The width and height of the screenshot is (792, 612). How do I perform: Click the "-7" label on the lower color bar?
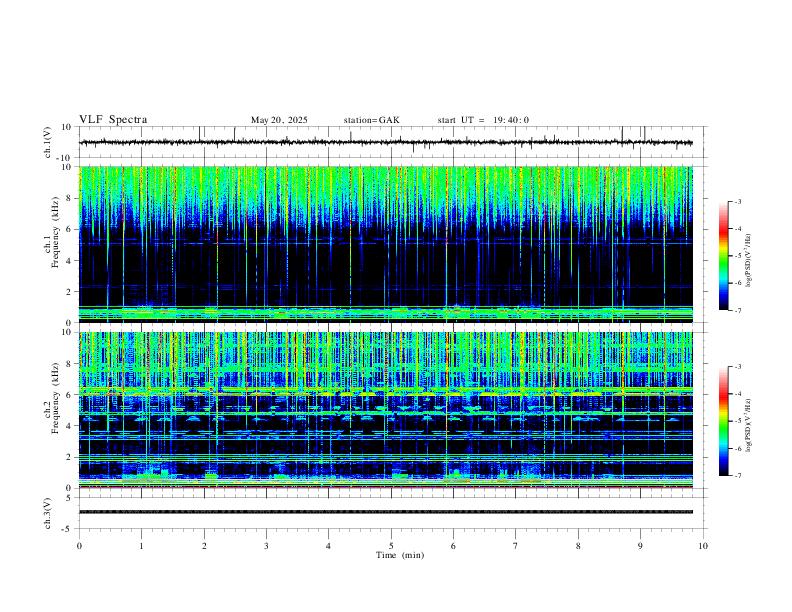737,475
